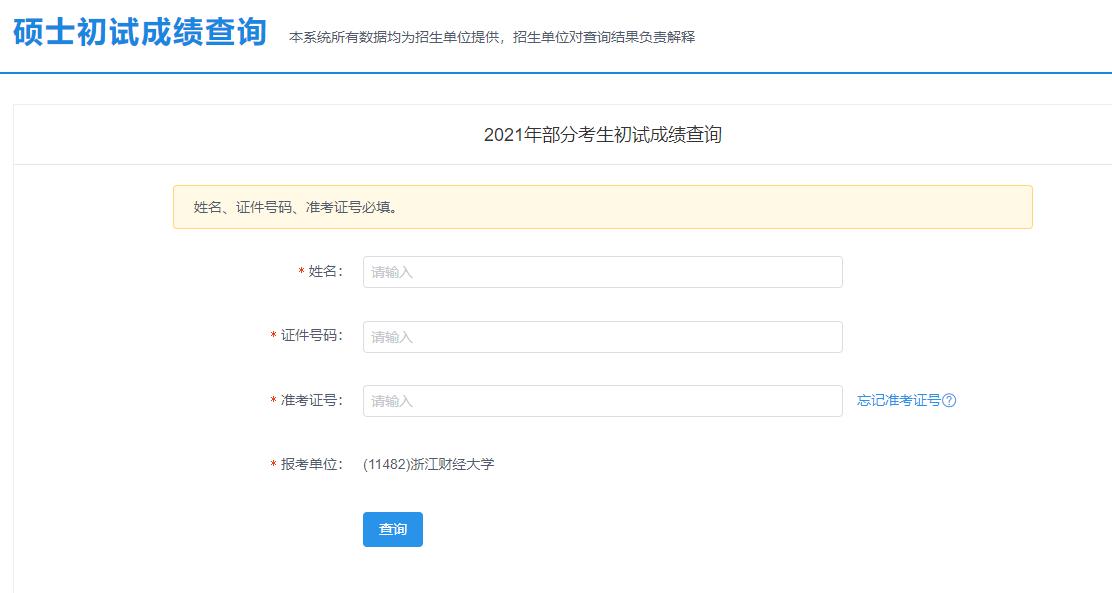Click the red asterisk beside 报考单位

point(273,465)
